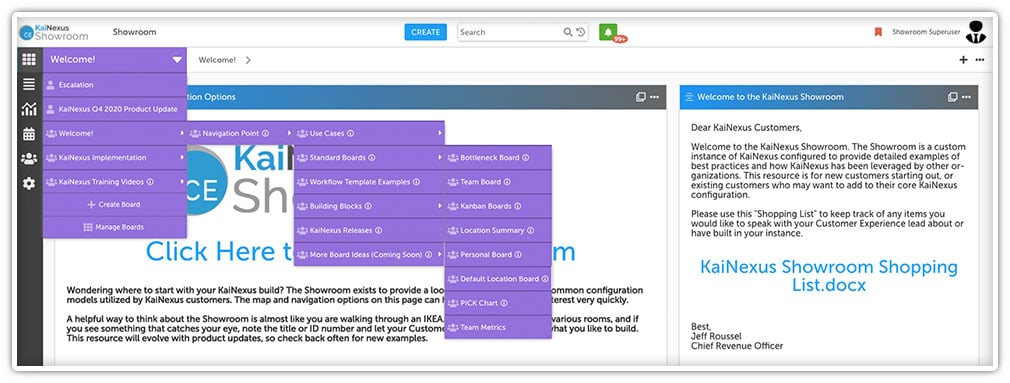Viewport: 1010px width, 383px height.
Task: Click the notifications bell icon
Action: pyautogui.click(x=608, y=32)
